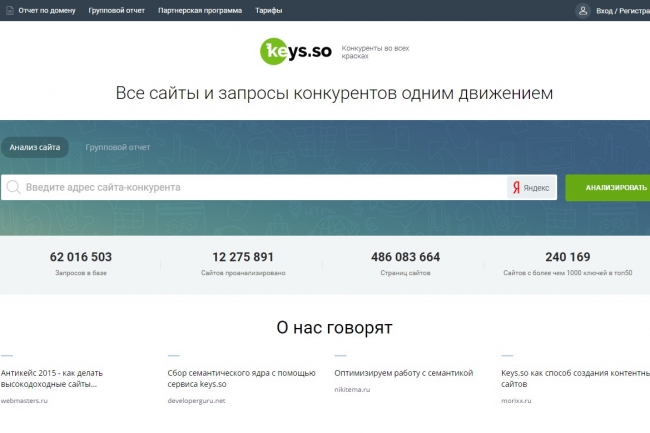Click the Конкуренты во всех красках tagline

click(375, 52)
